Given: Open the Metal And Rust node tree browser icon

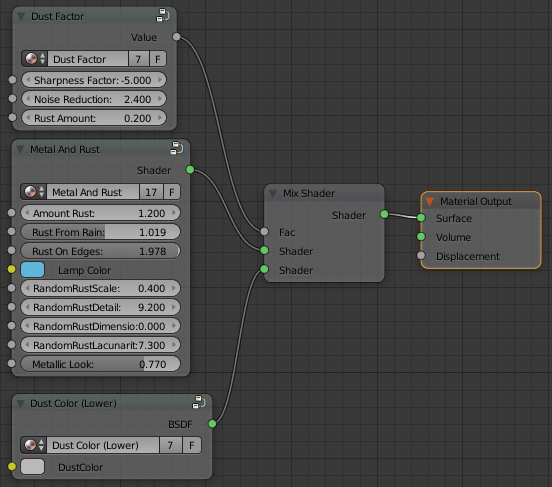Looking at the screenshot, I should [34, 192].
